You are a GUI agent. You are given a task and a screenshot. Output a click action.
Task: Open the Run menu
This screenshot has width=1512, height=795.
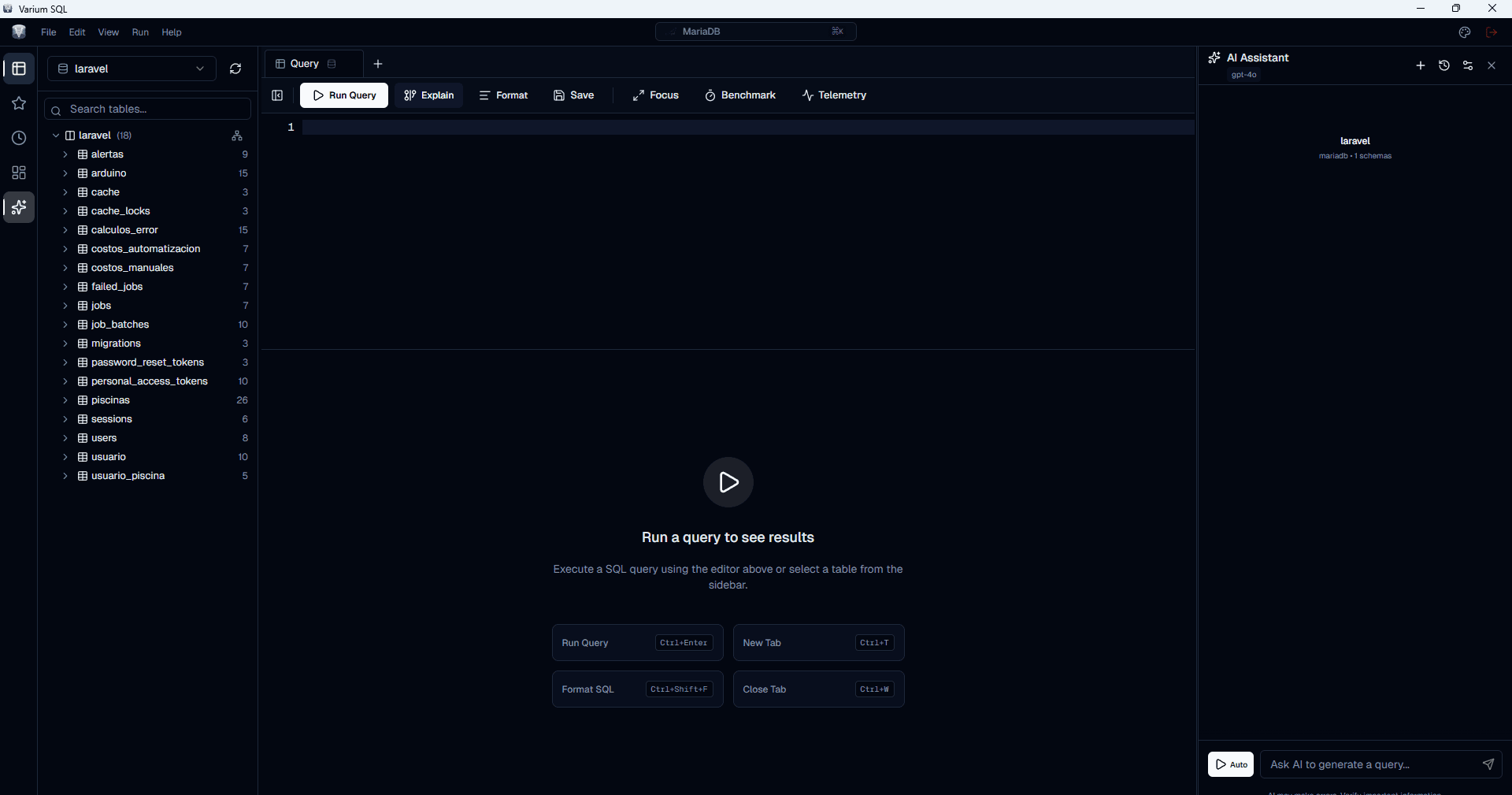140,32
